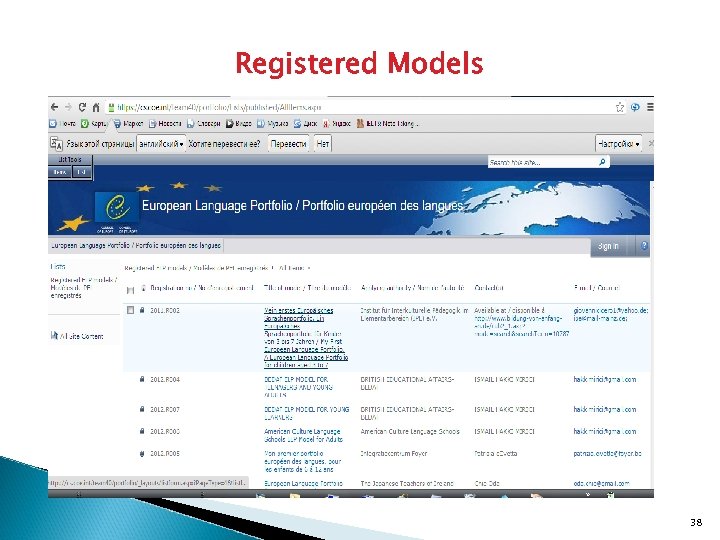Image resolution: width=720 pixels, height=540 pixels.
Task: Open the Диск bookmark
Action: tap(305, 124)
